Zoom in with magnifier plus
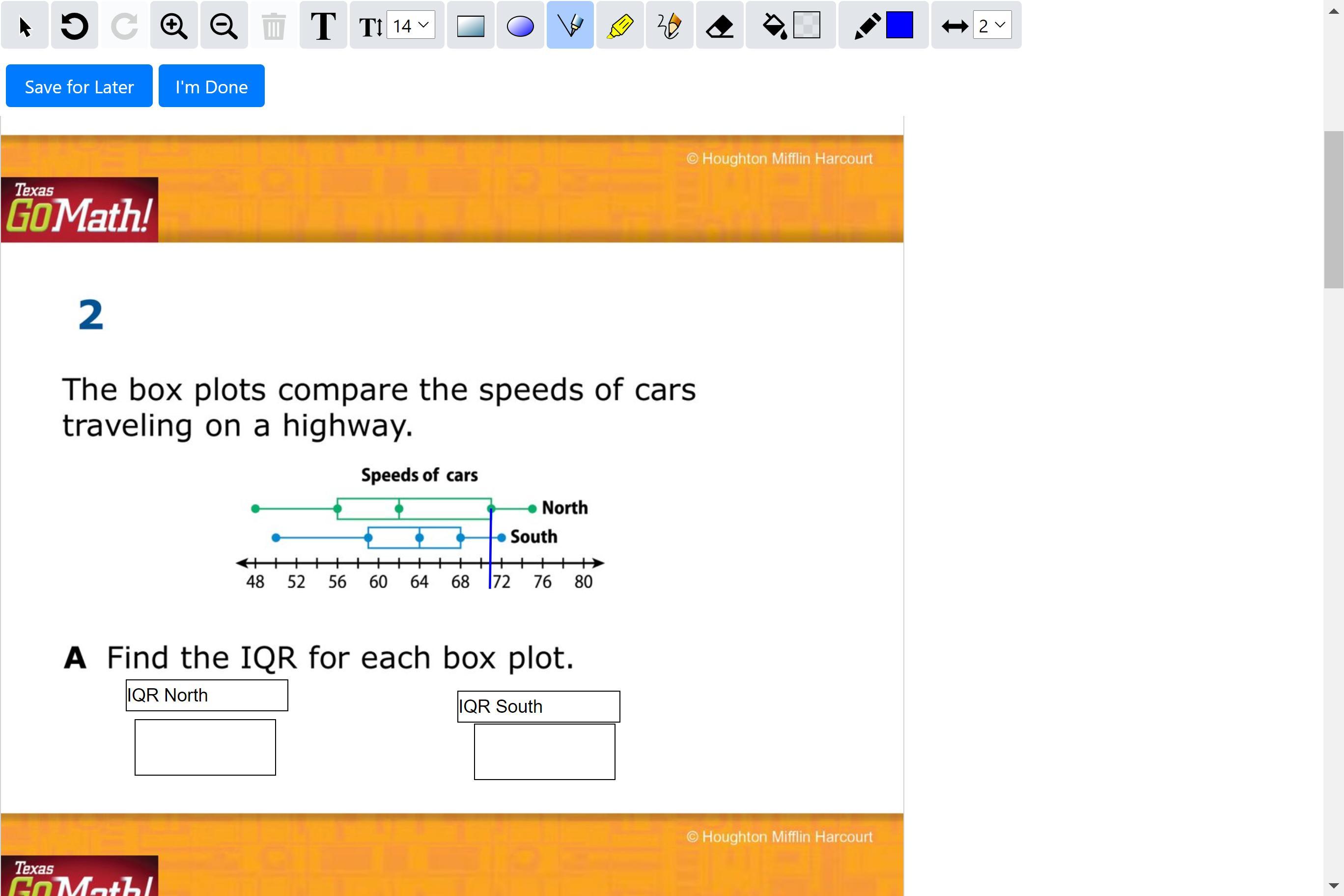This screenshot has height=896, width=1344. 174,26
